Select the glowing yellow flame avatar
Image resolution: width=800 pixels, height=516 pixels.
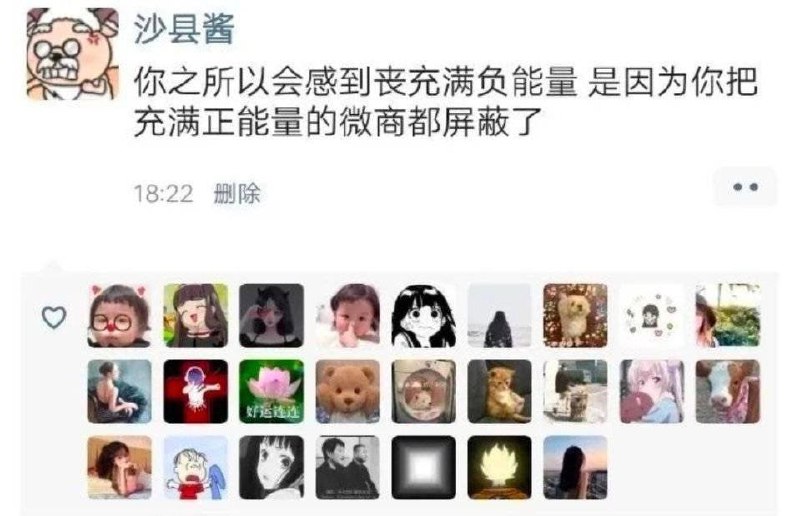(499, 468)
